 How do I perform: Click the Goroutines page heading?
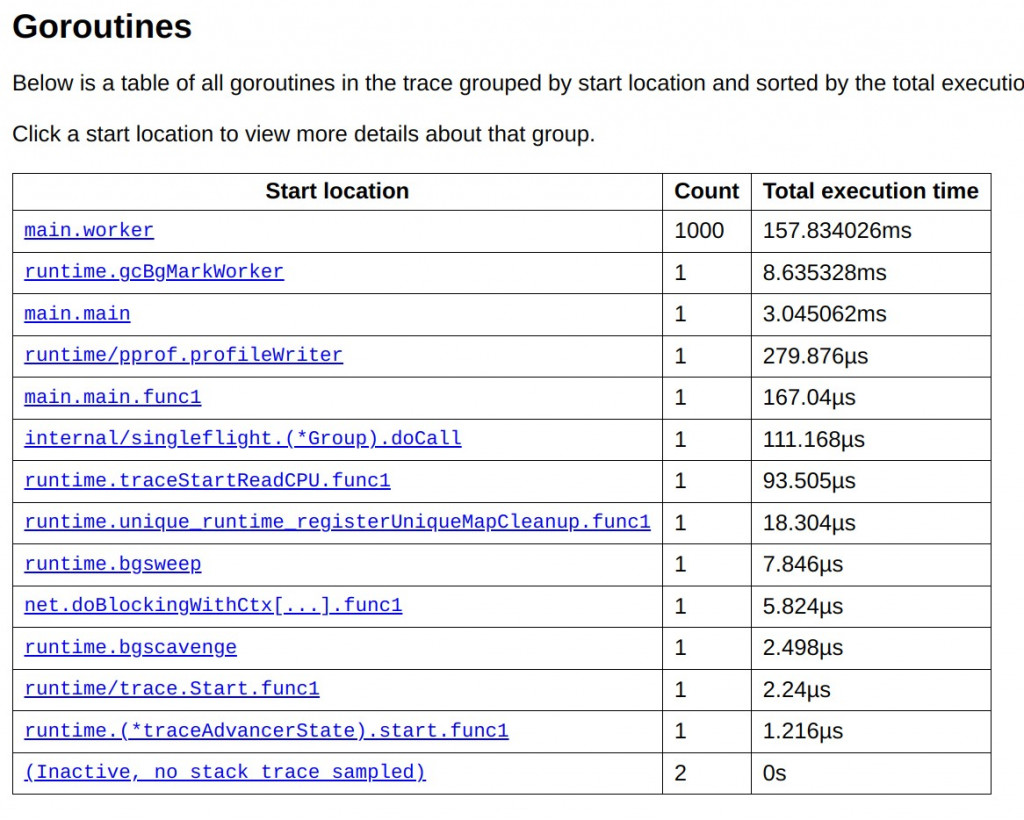coord(102,27)
